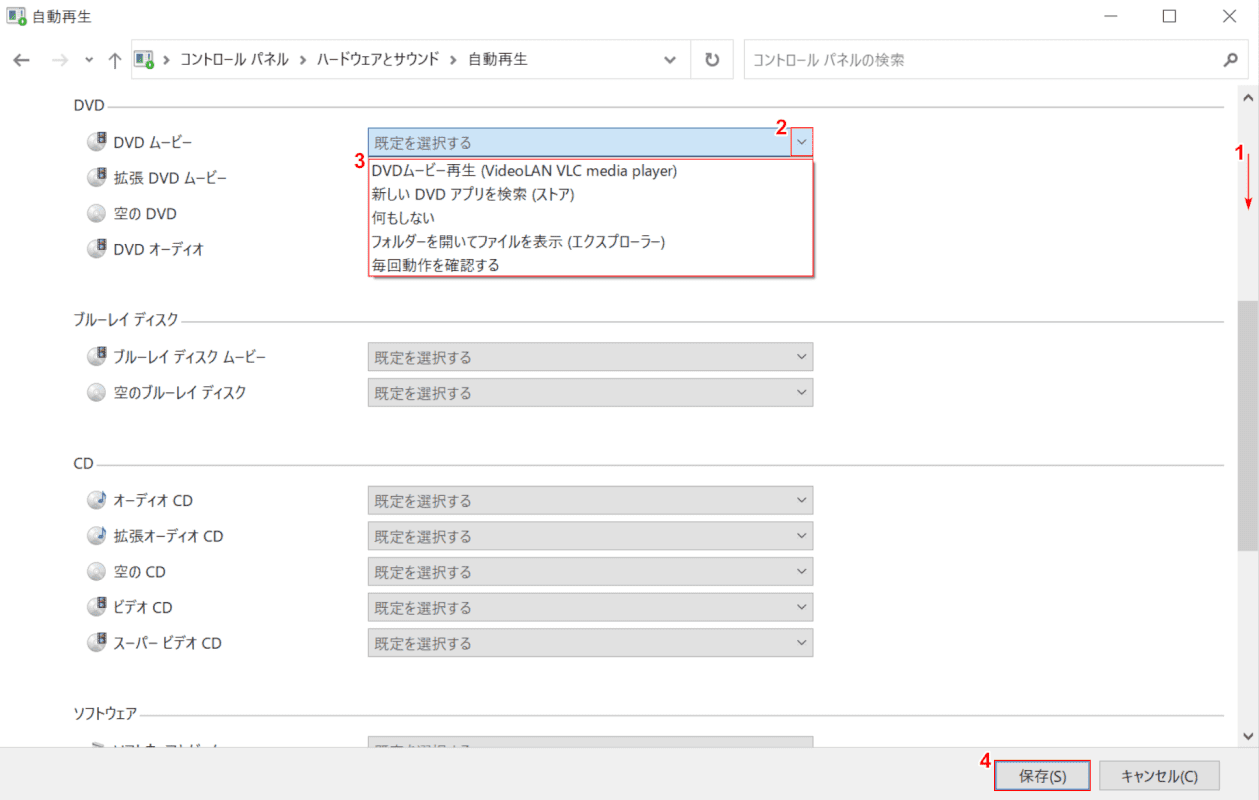
Task: Click the scrollbar up arrow
Action: click(1248, 97)
